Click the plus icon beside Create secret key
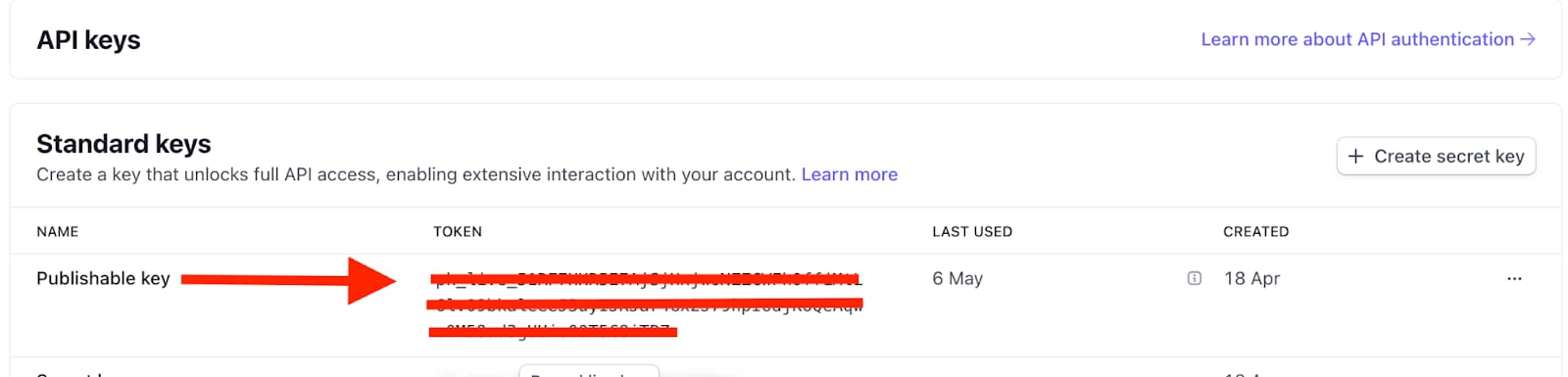 pyautogui.click(x=1355, y=157)
